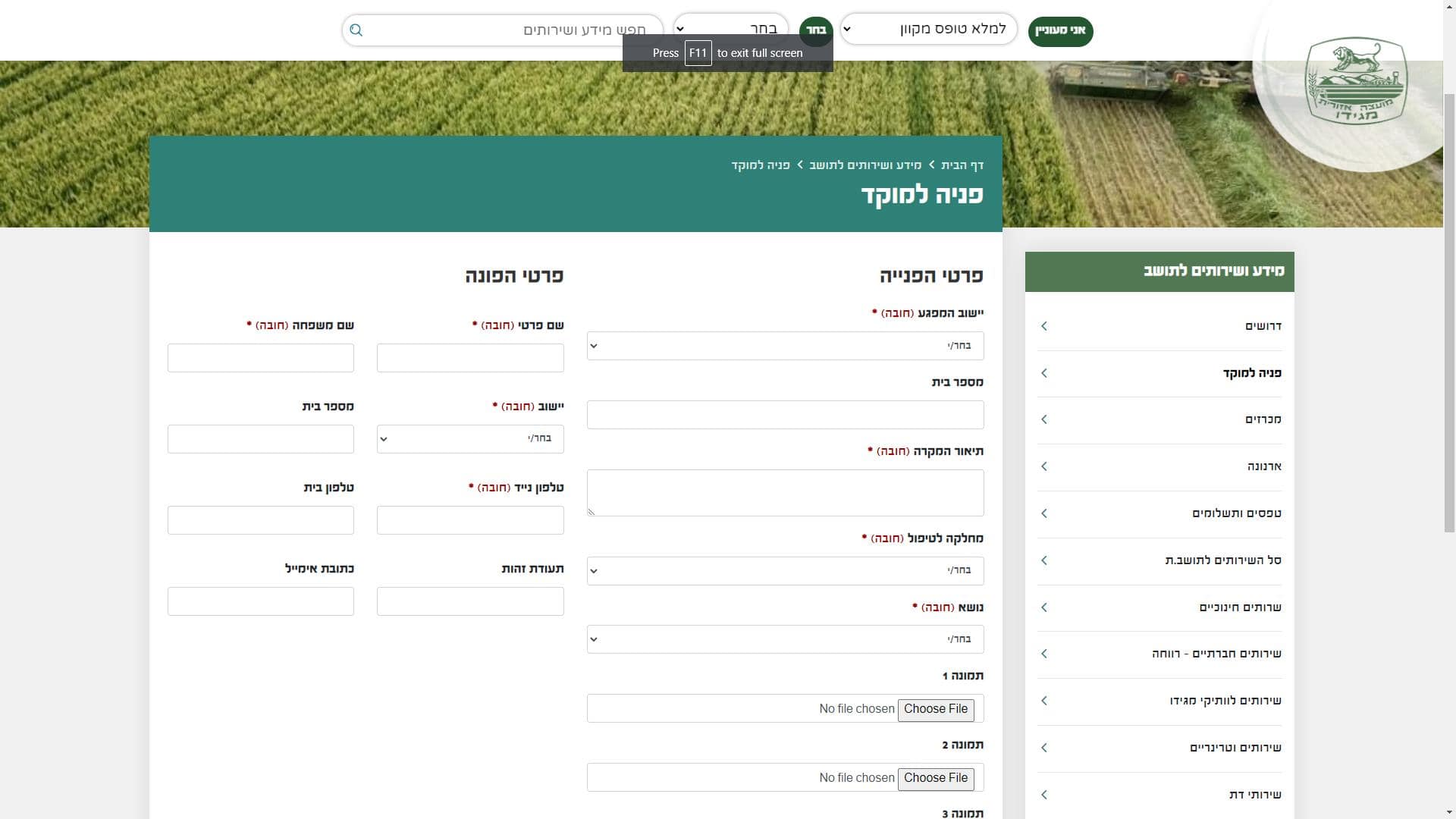This screenshot has height=819, width=1456.
Task: Open the יישוב המפגע dropdown
Action: coord(785,346)
